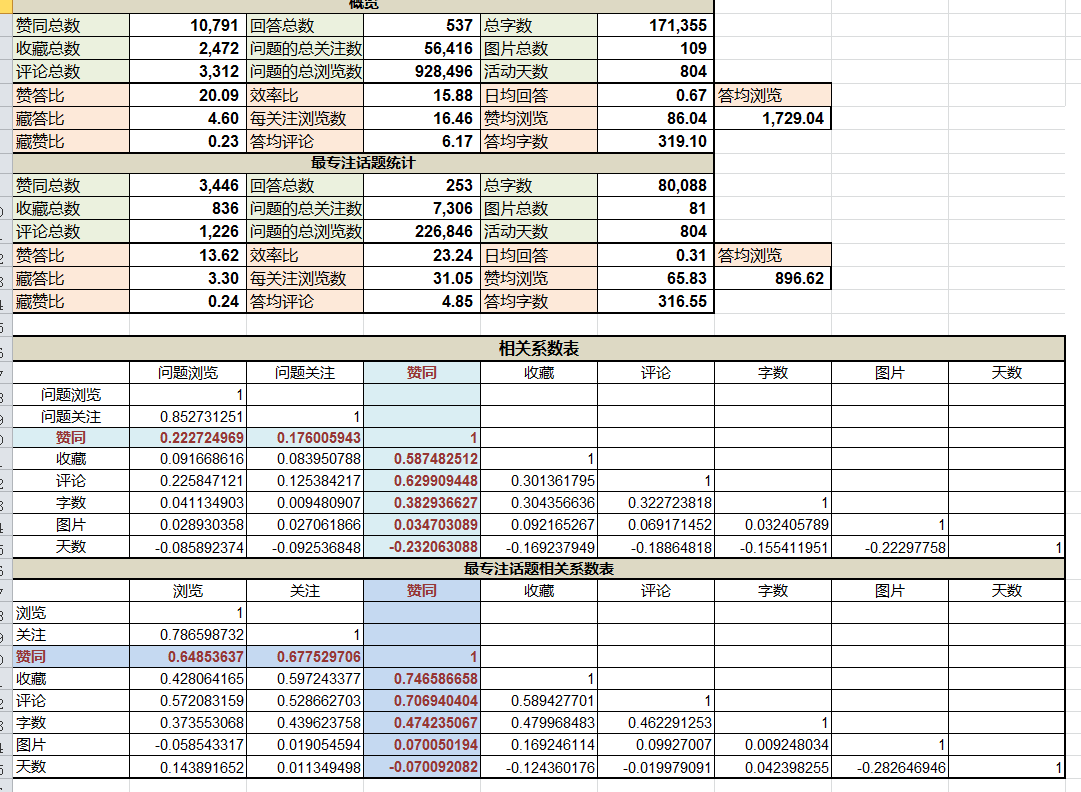Click the cell showing 0.301361795
This screenshot has height=792, width=1081.
538,481
